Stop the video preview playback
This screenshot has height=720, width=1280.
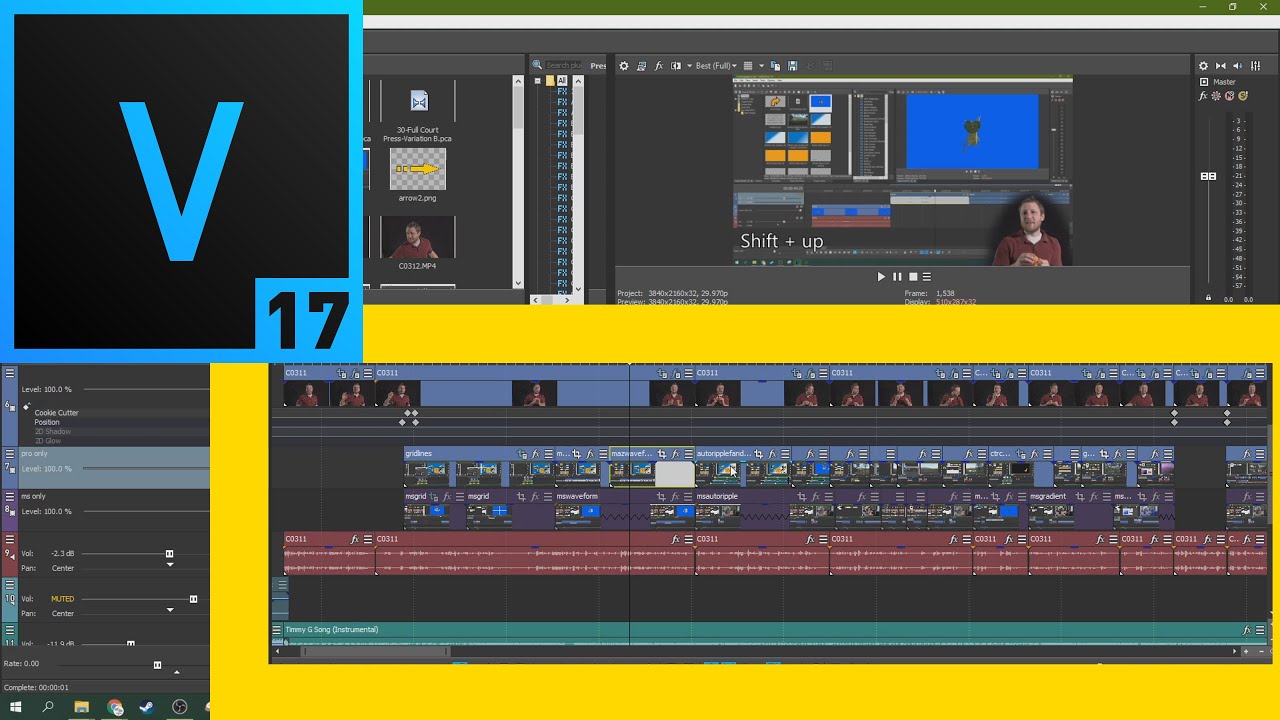click(912, 277)
